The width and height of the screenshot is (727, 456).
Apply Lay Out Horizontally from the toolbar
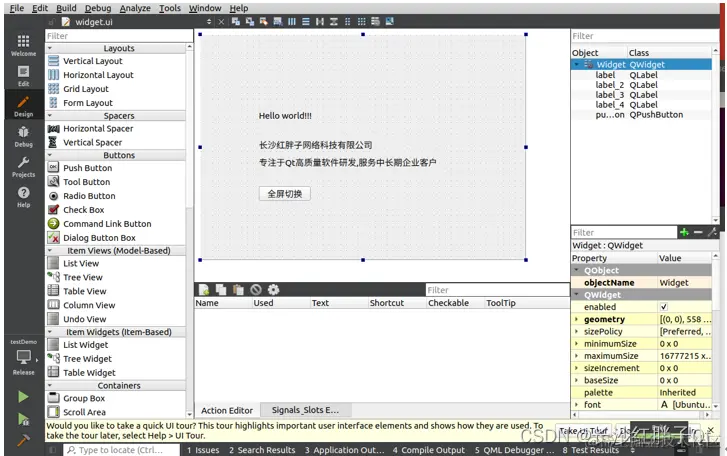pos(292,21)
